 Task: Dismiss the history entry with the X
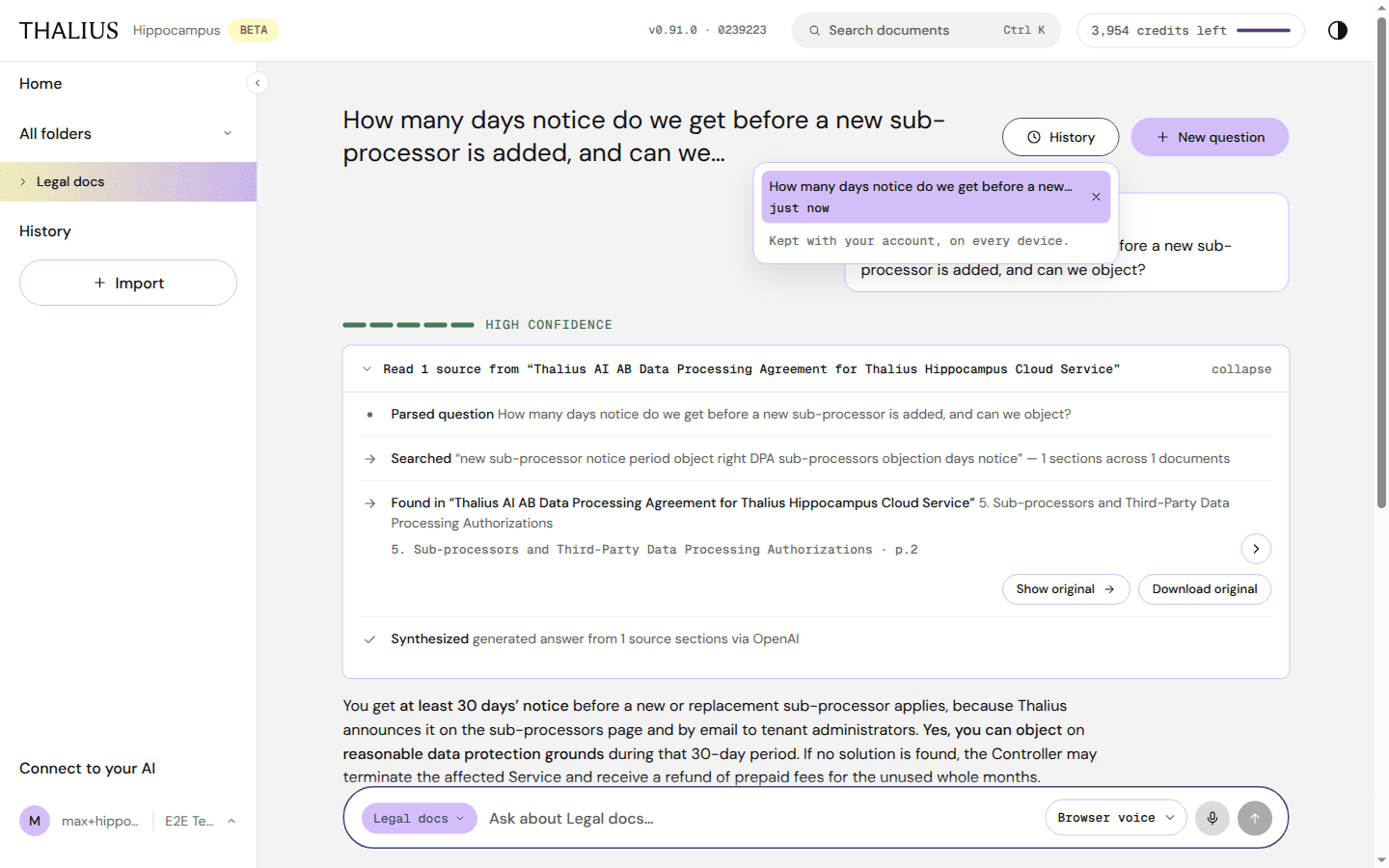(1096, 197)
